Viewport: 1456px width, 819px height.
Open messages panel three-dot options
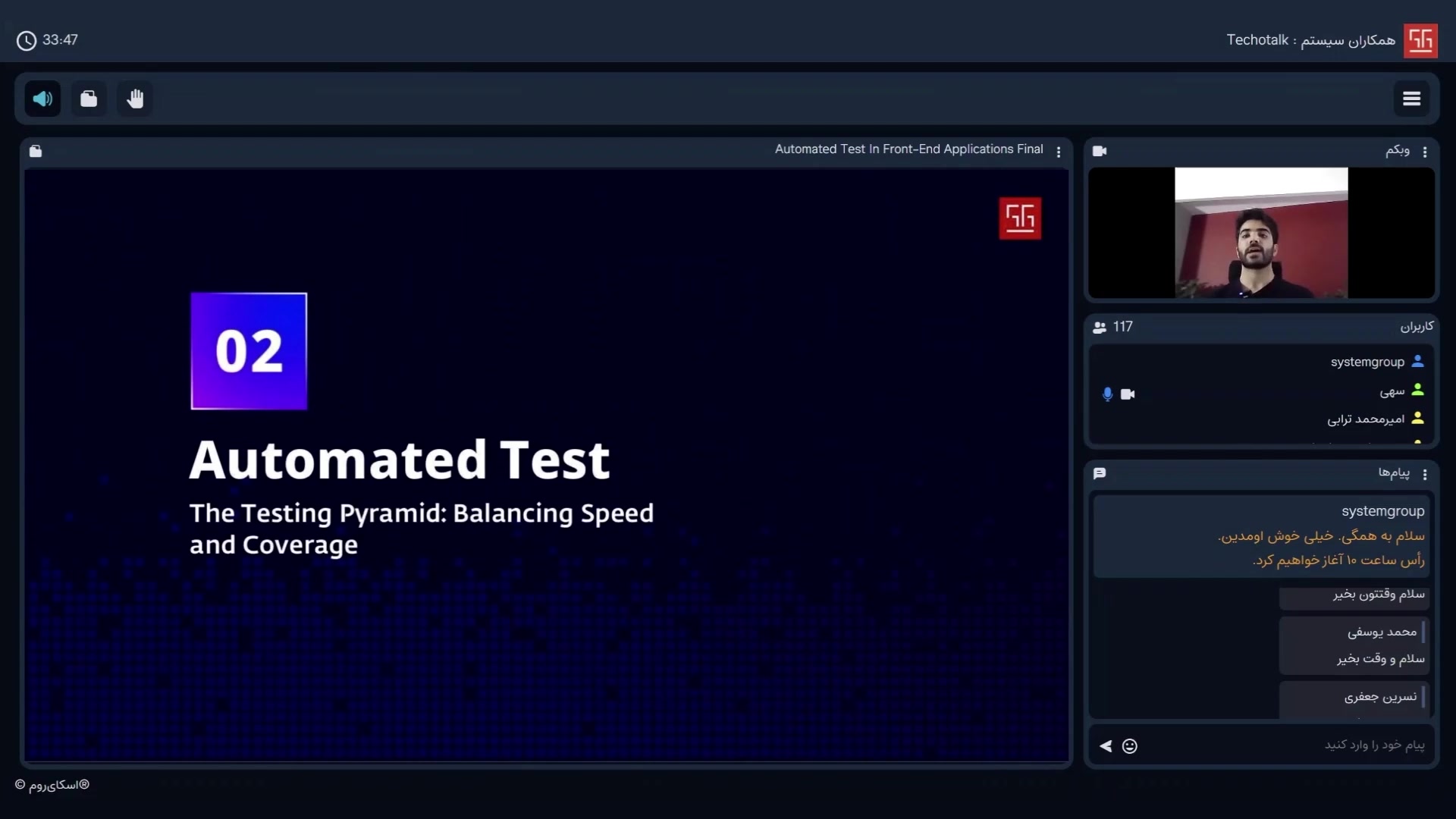1425,474
